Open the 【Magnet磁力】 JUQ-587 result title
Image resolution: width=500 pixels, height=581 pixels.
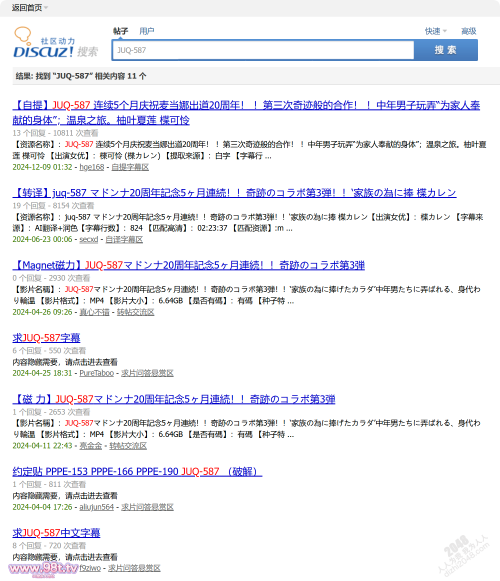[x=189, y=265]
